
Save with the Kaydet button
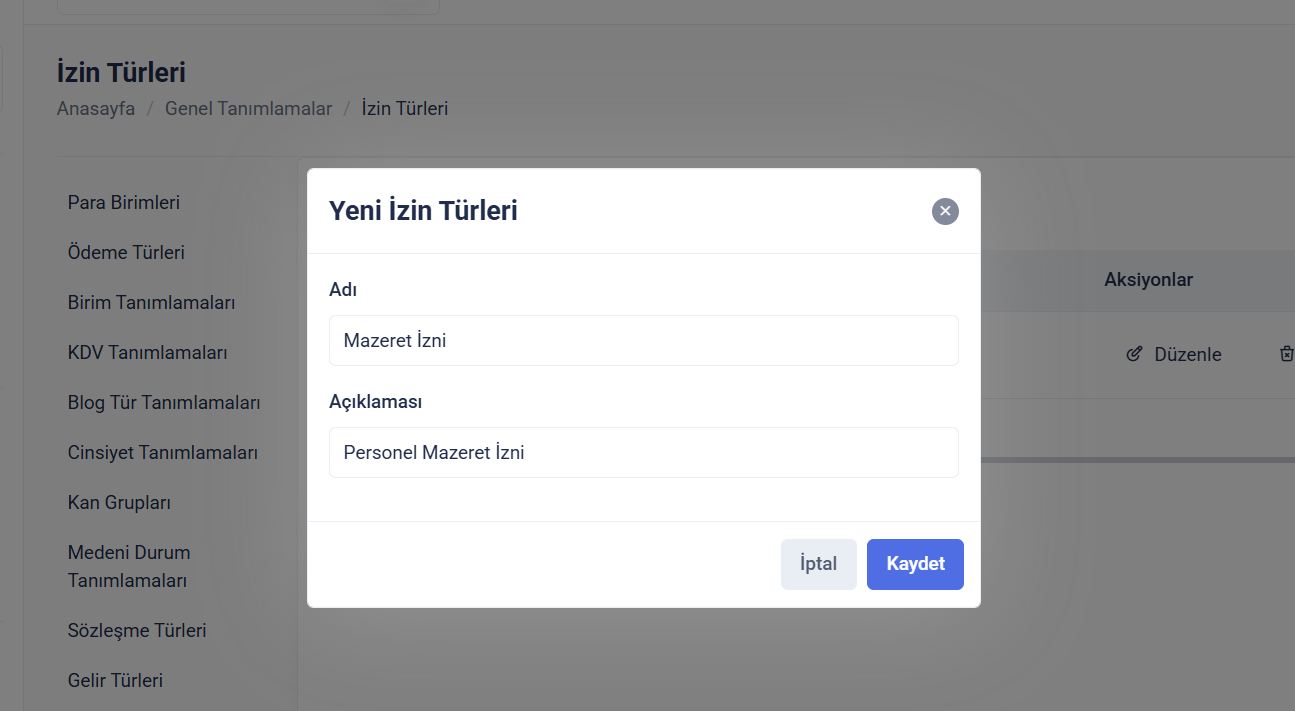coord(915,564)
